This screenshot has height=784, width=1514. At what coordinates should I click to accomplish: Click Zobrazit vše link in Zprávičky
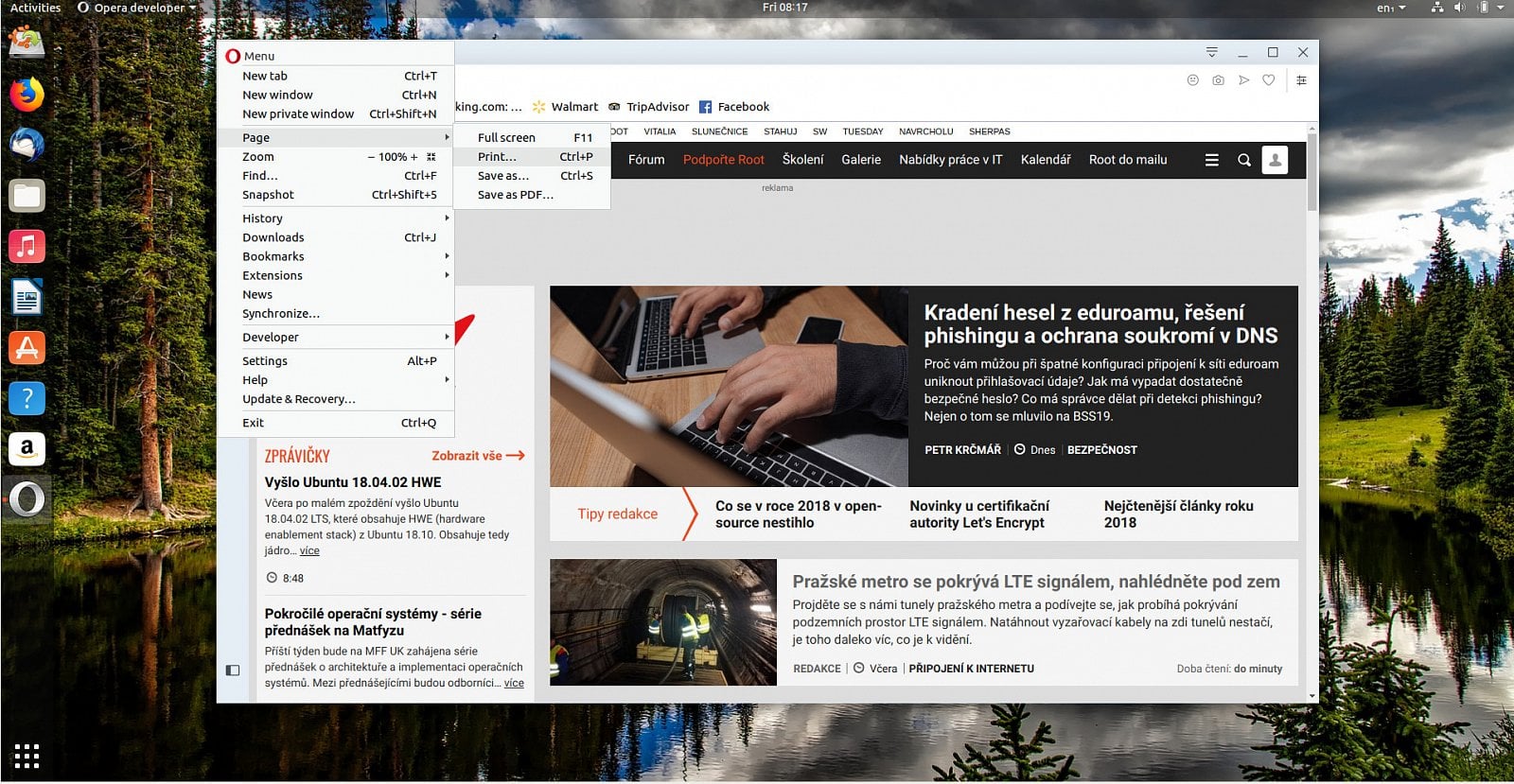(x=478, y=456)
